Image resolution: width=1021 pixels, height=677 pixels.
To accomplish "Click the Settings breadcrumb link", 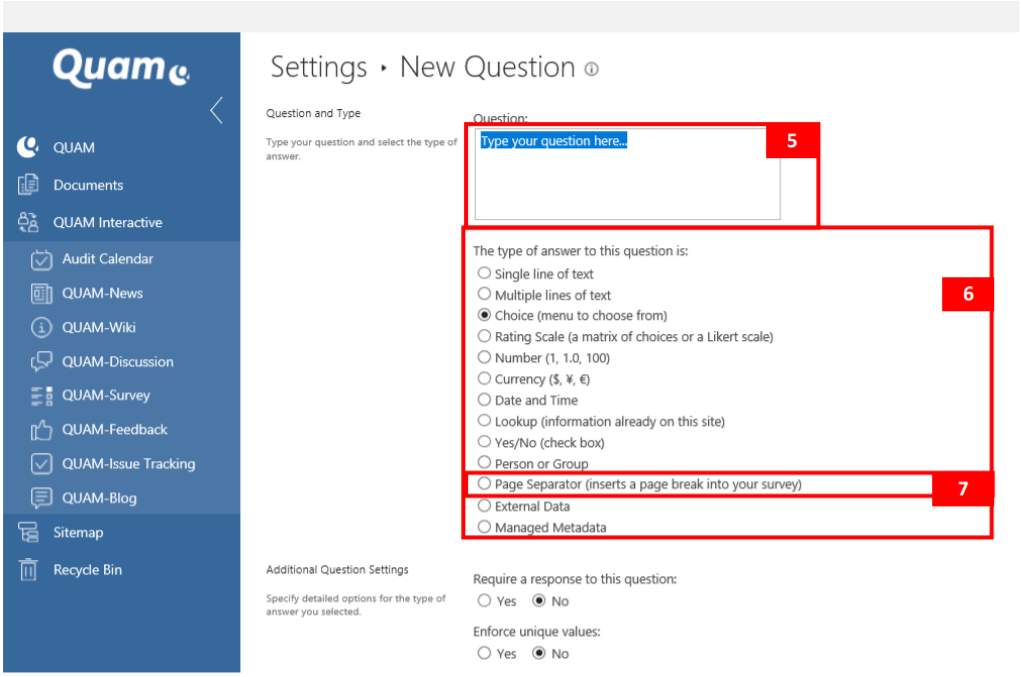I will pos(319,68).
